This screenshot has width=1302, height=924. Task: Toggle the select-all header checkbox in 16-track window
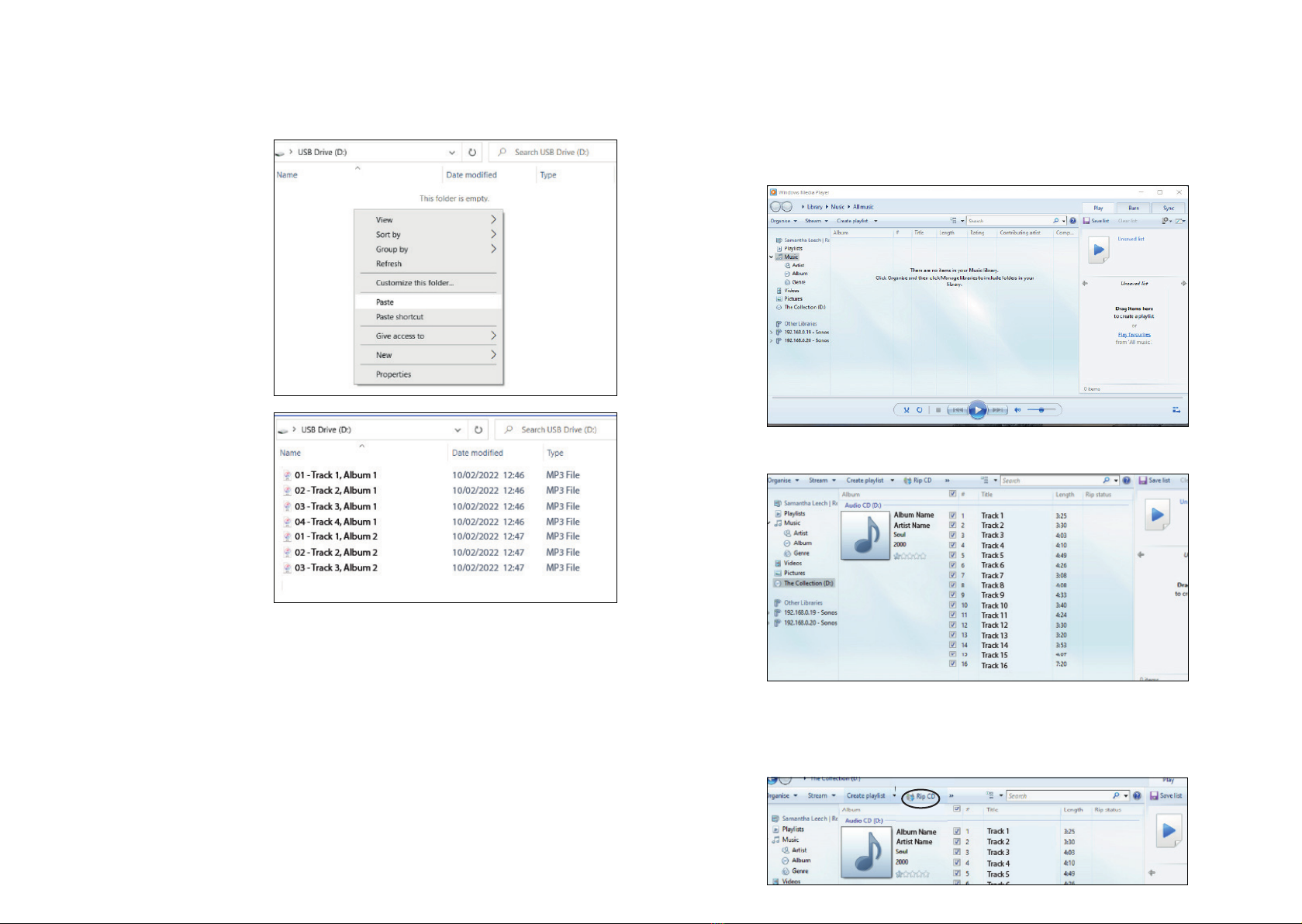click(952, 494)
